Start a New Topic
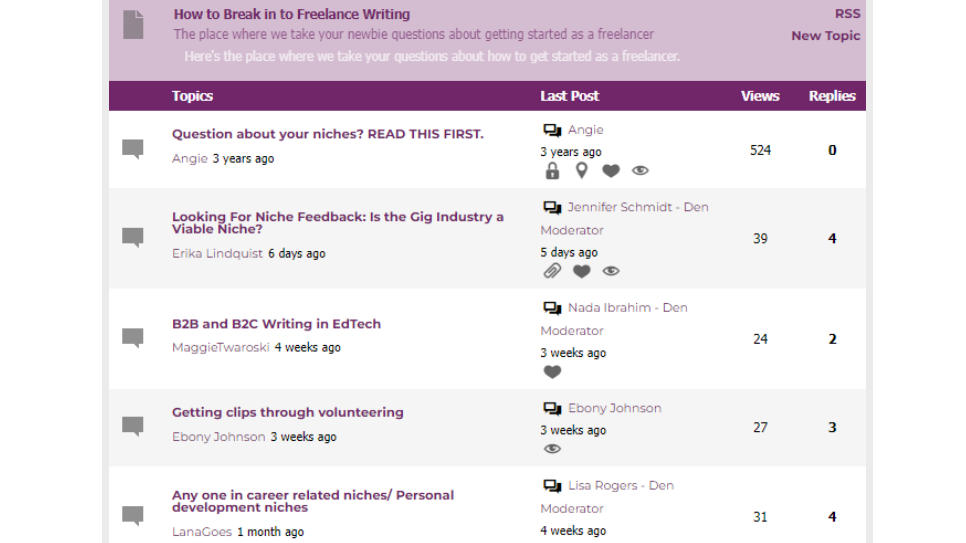This screenshot has height=543, width=966. click(x=825, y=35)
